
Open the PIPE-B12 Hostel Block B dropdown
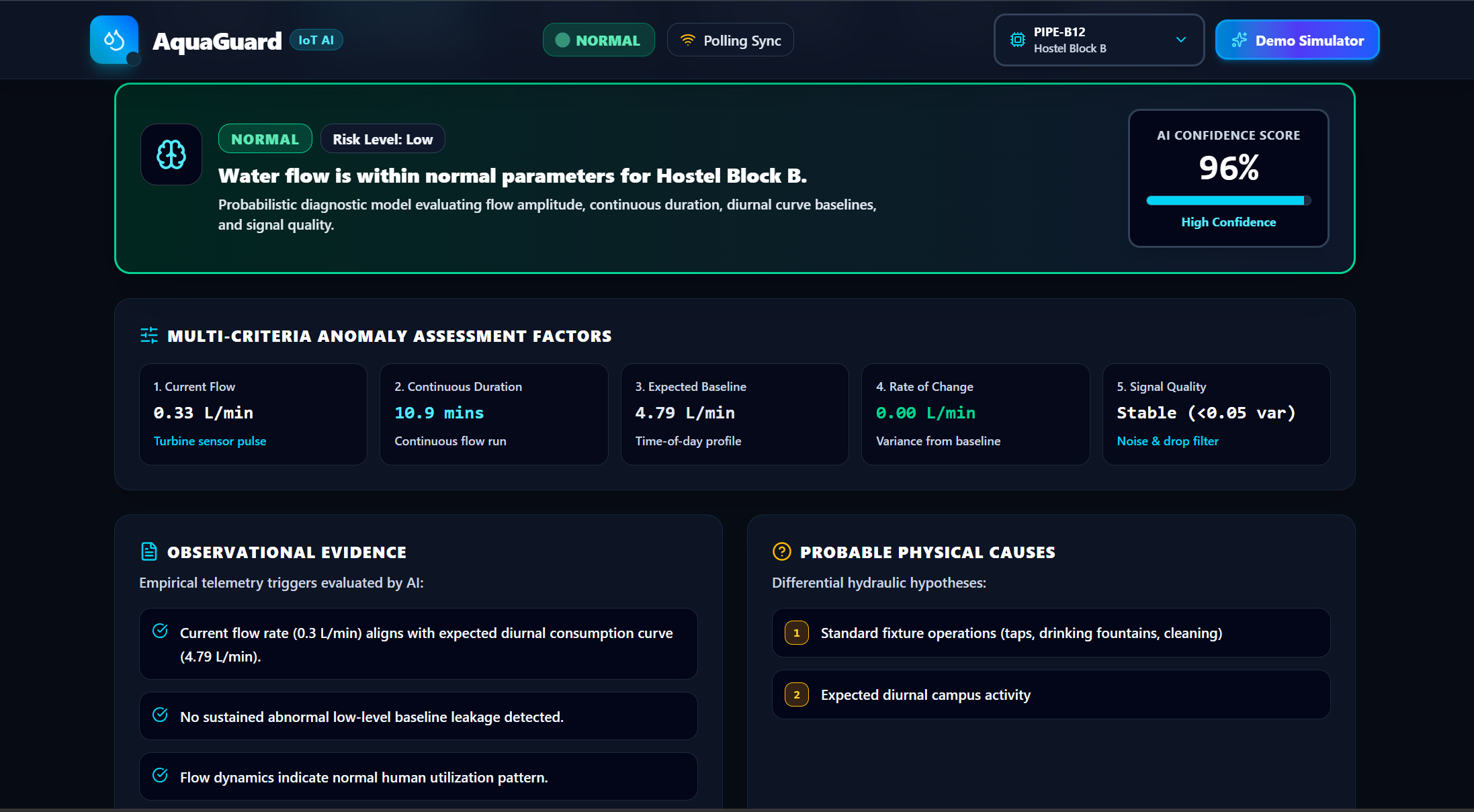point(1099,40)
